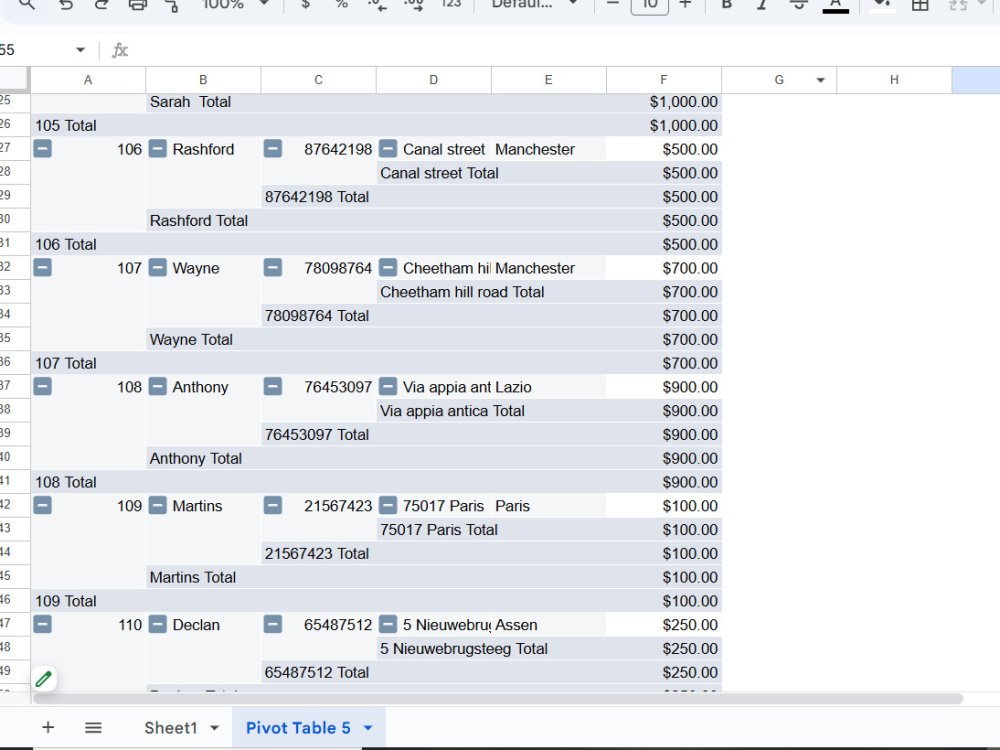Collapse the Rashford group
Viewport: 1000px width, 750px height.
[x=158, y=149]
